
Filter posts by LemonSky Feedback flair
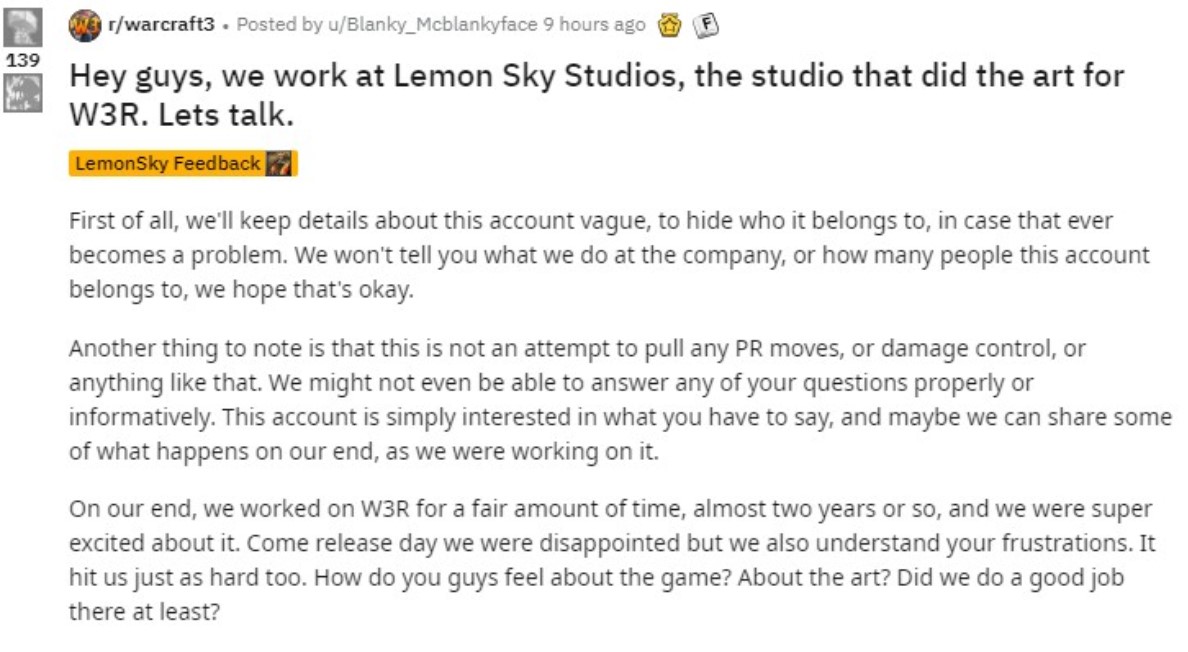click(168, 164)
